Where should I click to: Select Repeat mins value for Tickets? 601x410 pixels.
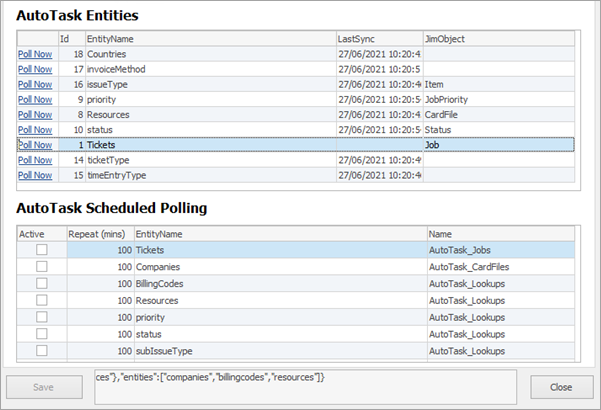pyautogui.click(x=101, y=250)
